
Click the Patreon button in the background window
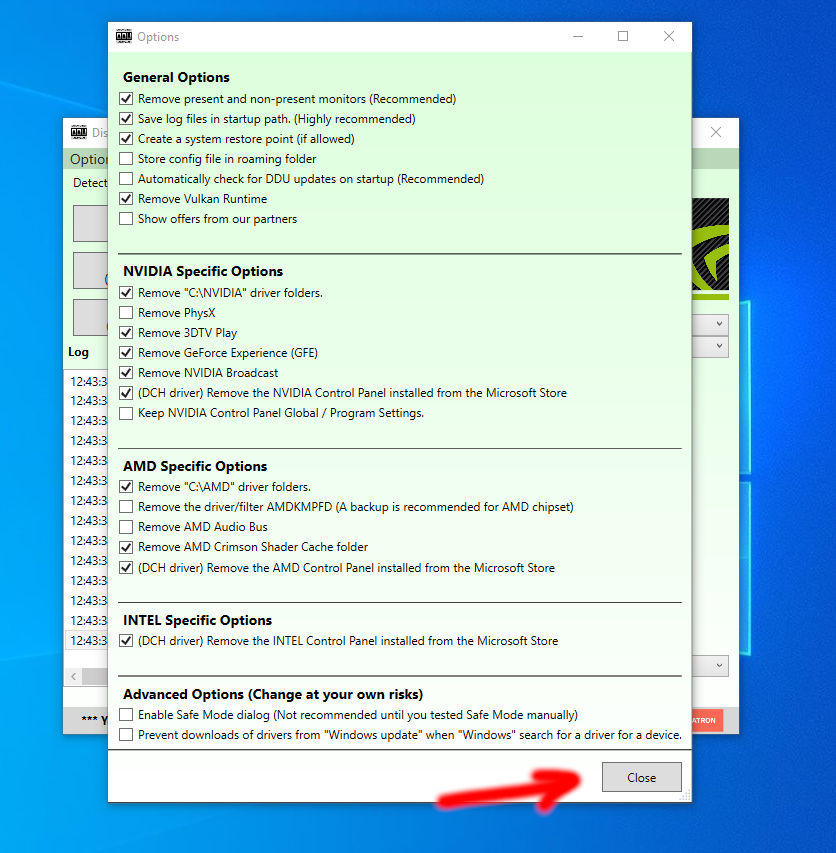click(707, 720)
